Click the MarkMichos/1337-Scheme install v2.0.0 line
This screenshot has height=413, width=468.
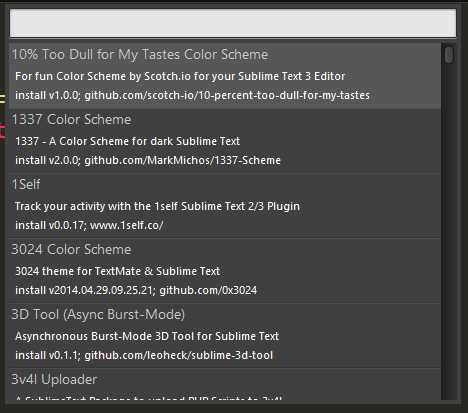tap(148, 160)
